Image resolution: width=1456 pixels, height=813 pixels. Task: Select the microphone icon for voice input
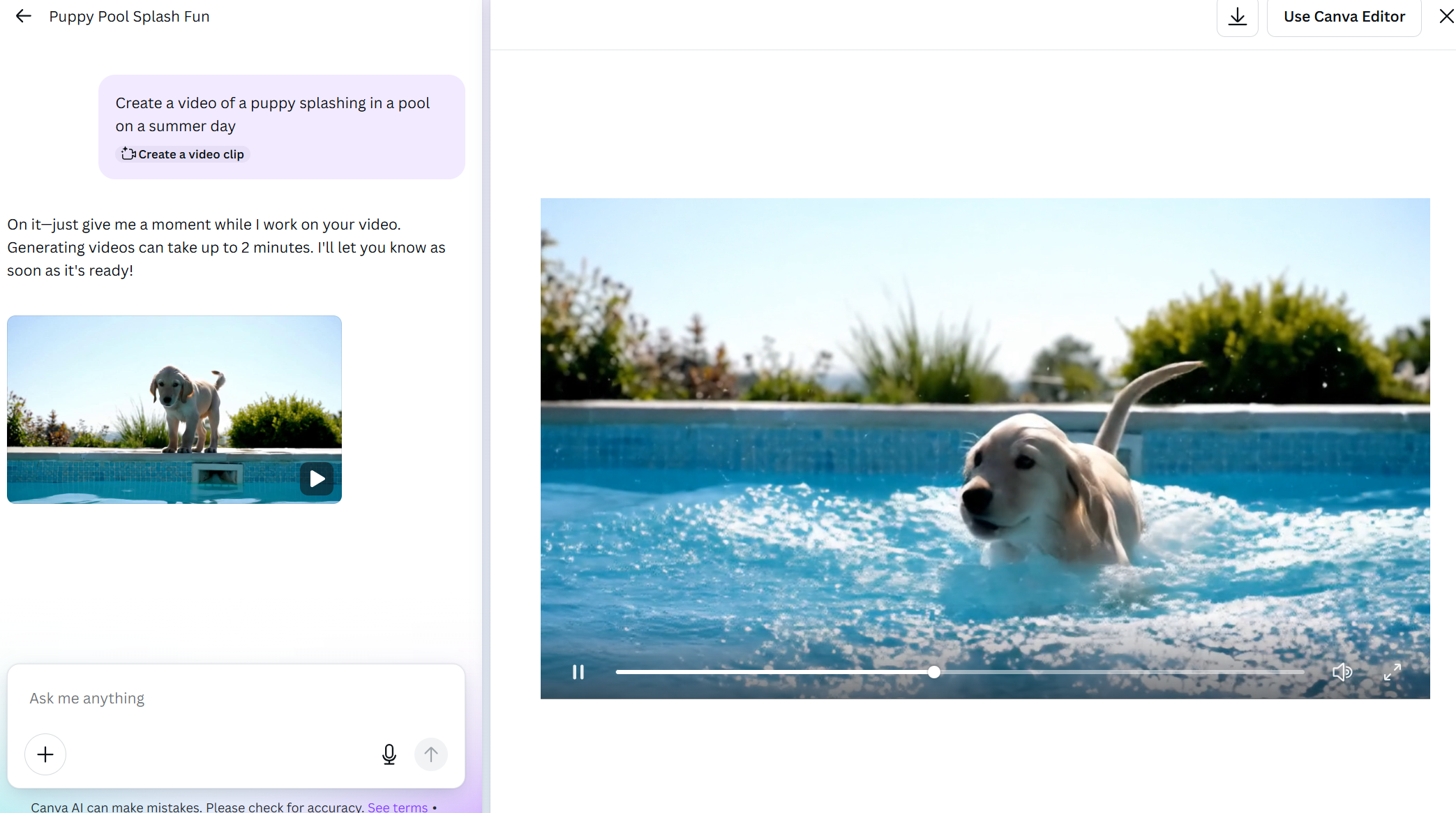coord(389,754)
